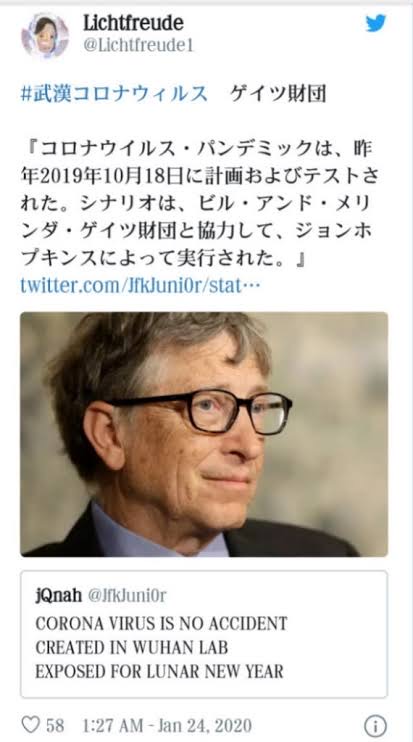Enlarge the photo of man with glasses
Image resolution: width=413 pixels, height=742 pixels.
point(204,434)
